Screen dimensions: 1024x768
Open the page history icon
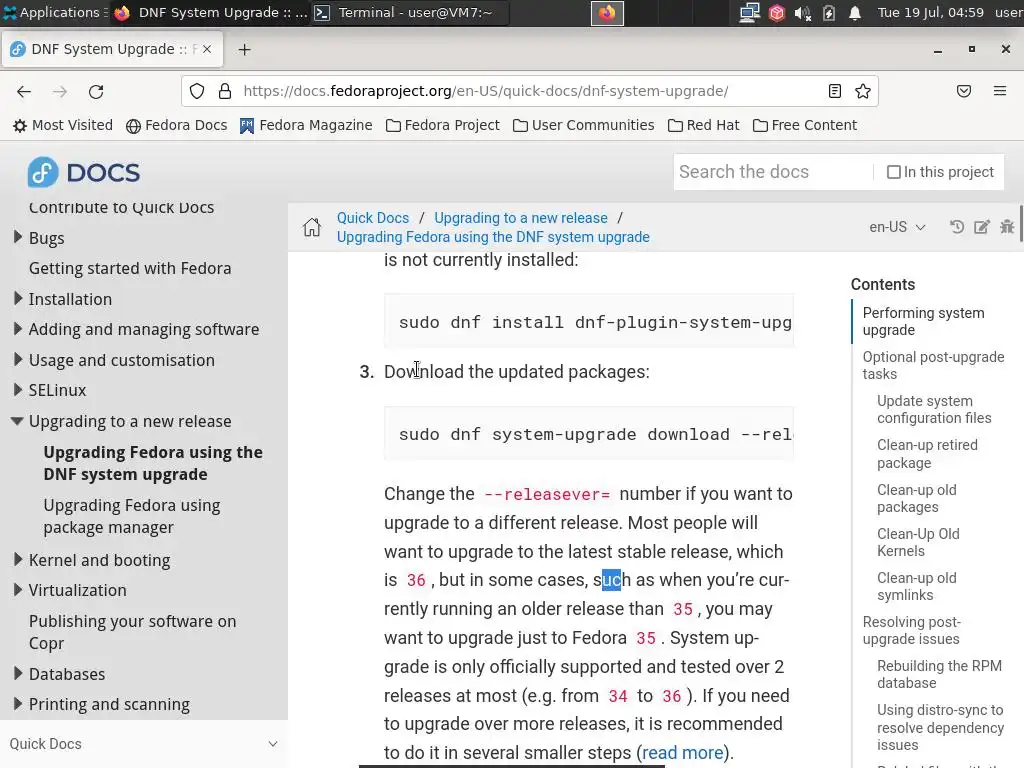pos(957,227)
